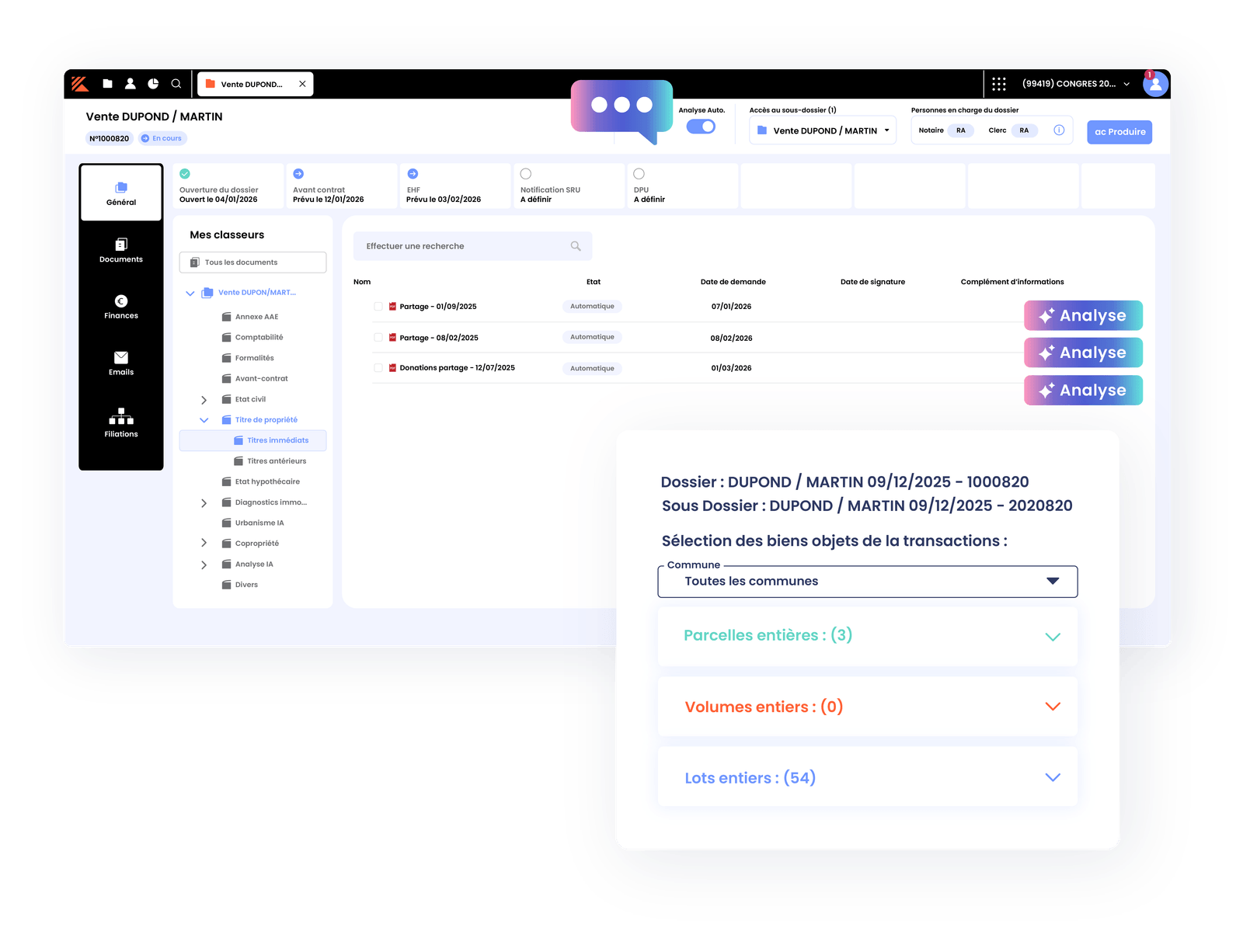Click PDF icon of Donations partage row

coord(392,368)
